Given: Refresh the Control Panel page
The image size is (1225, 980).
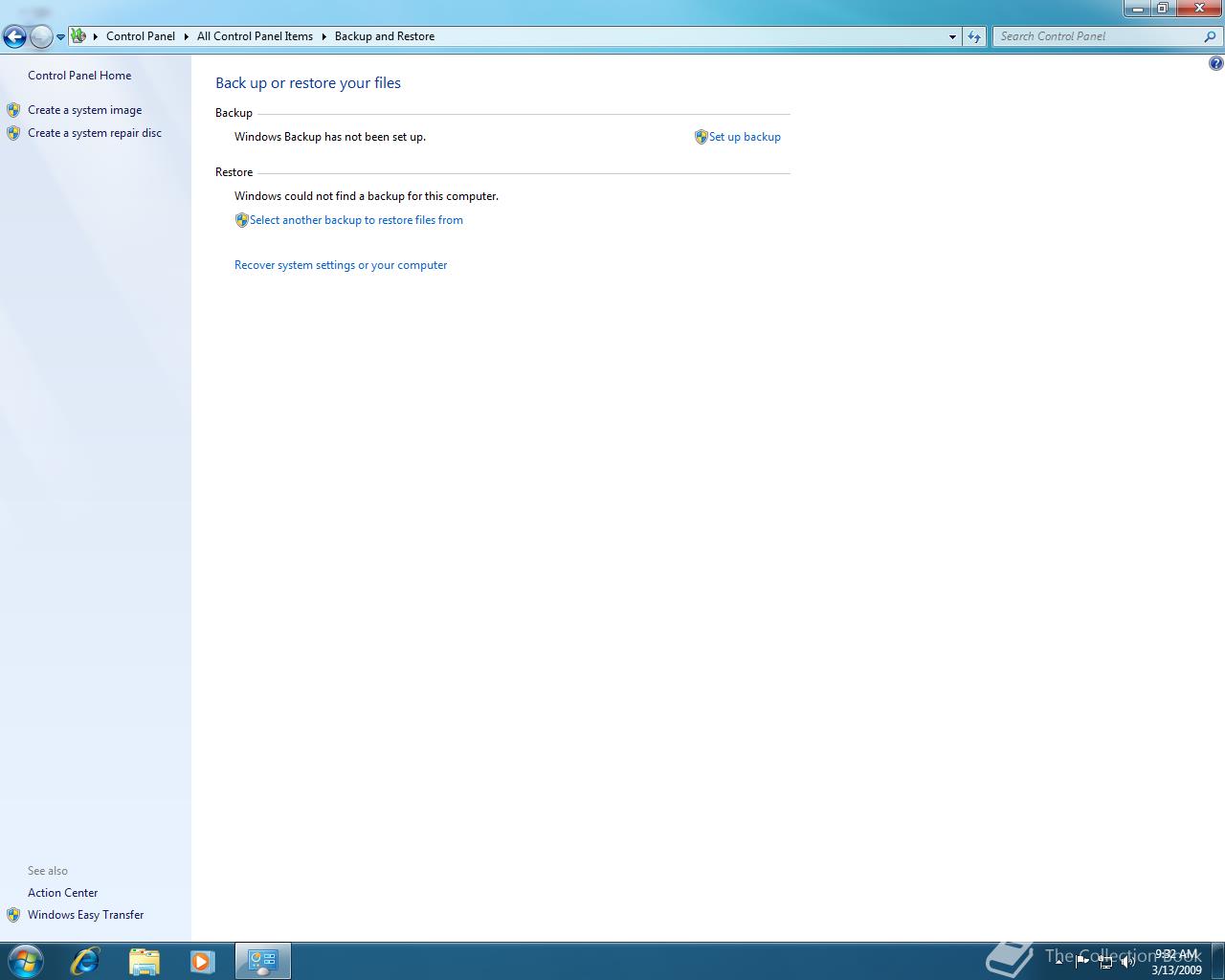Looking at the screenshot, I should [974, 36].
